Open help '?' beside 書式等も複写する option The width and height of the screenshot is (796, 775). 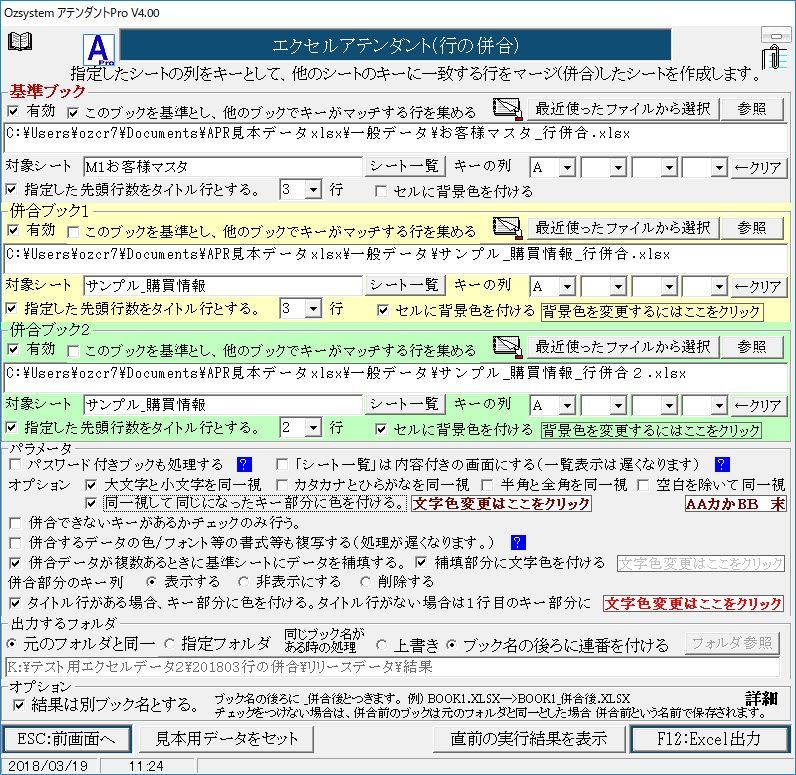click(x=518, y=542)
